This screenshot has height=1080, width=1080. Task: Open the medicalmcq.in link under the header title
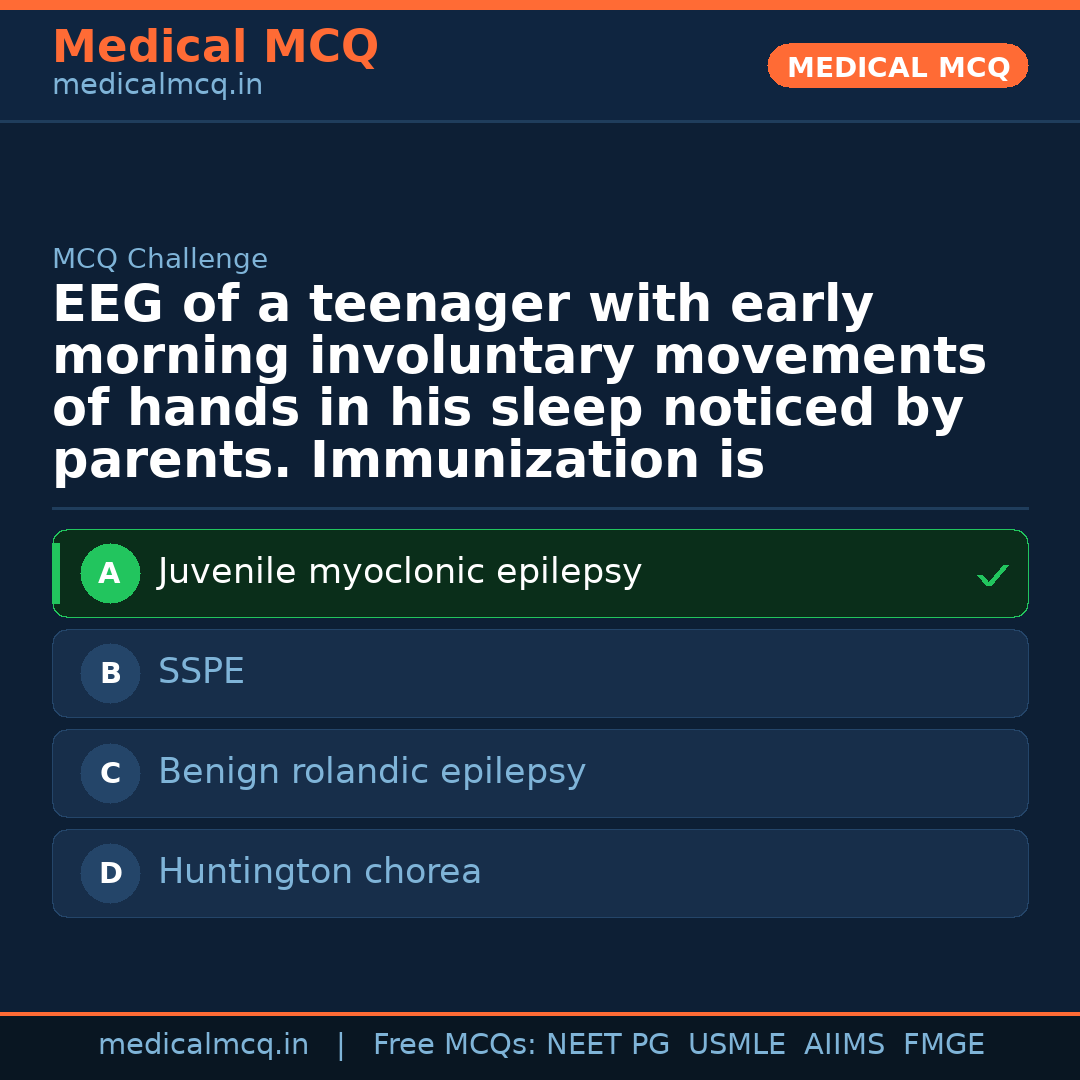157,86
